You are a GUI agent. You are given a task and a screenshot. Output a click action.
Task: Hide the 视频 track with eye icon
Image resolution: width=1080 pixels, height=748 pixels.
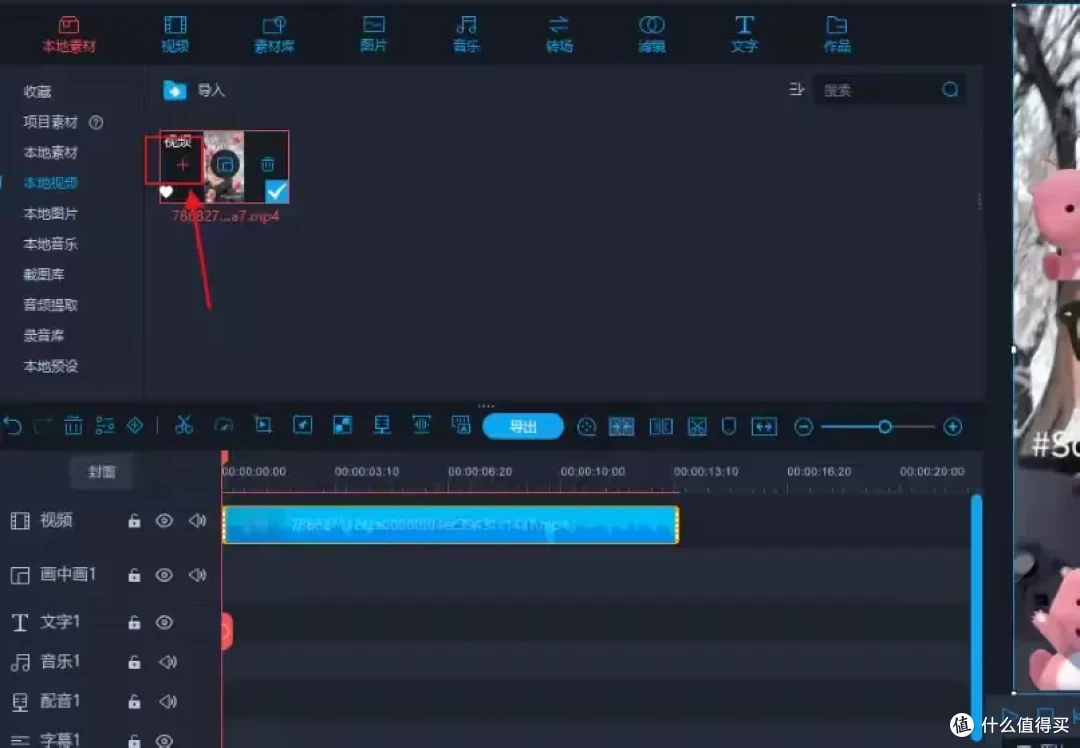(x=164, y=521)
